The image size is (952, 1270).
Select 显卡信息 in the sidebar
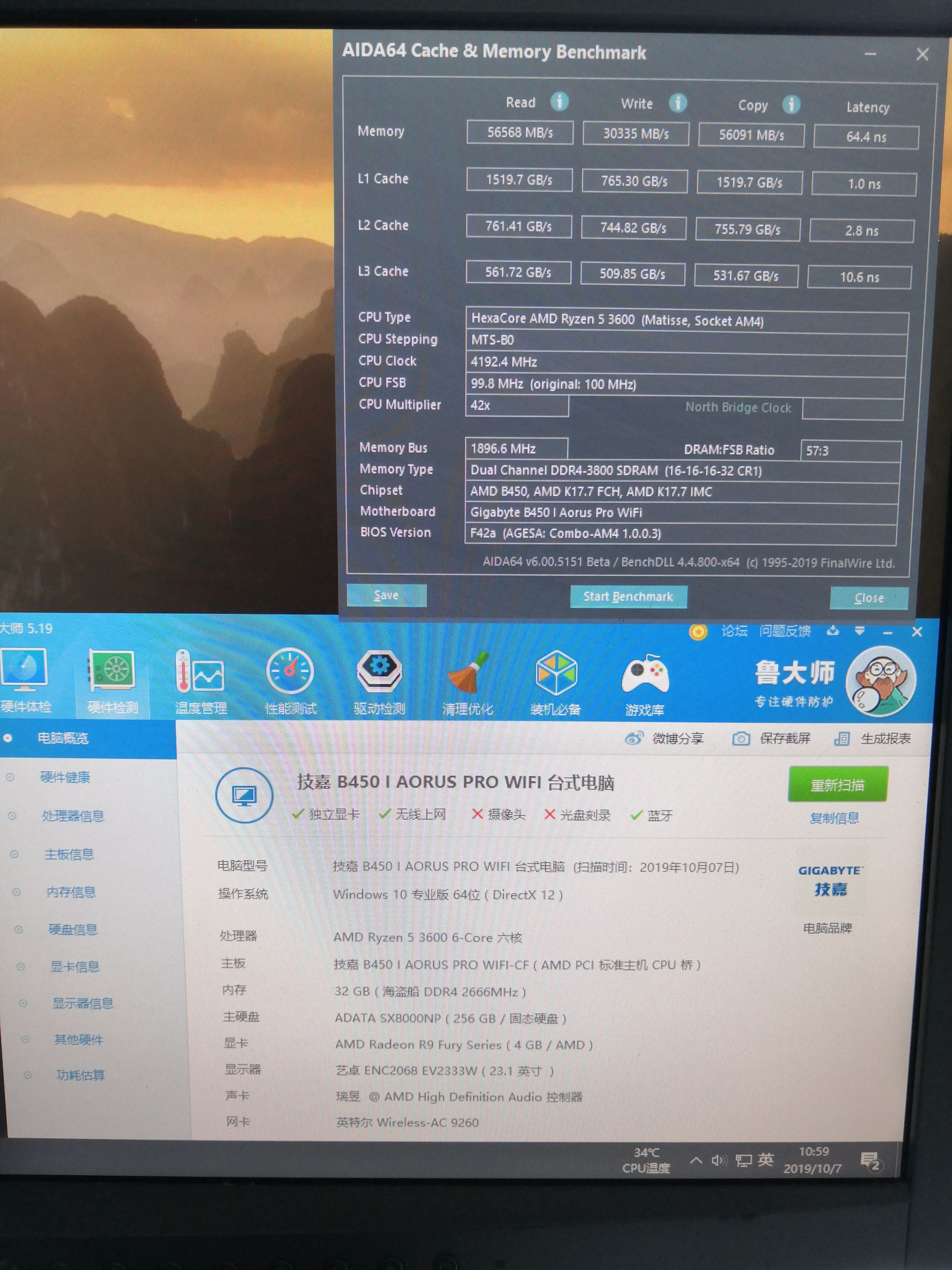tap(74, 967)
